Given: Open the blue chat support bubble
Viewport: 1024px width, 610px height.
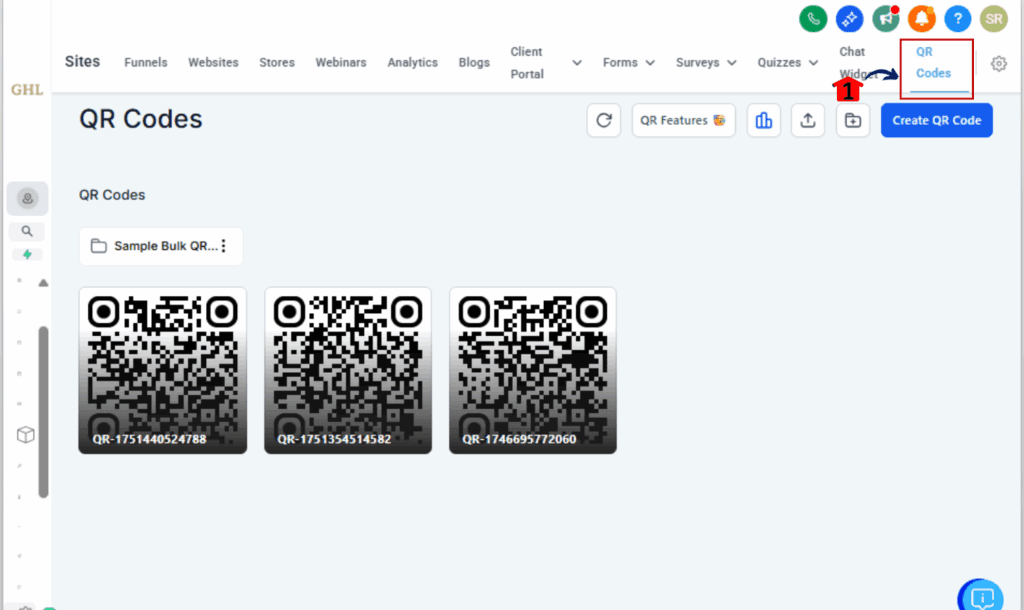Looking at the screenshot, I should [982, 596].
